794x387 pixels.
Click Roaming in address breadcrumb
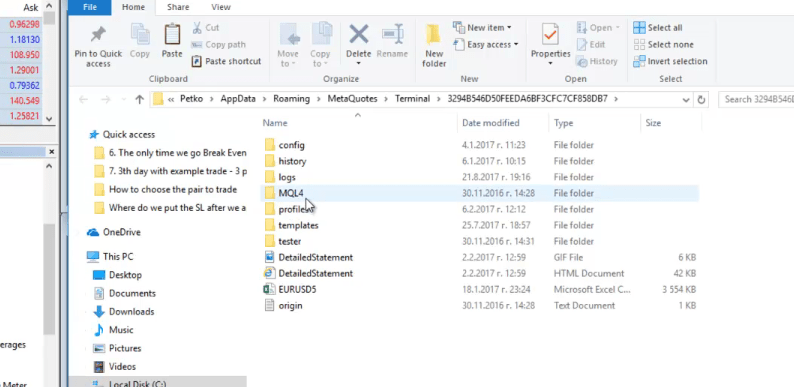[x=291, y=99]
